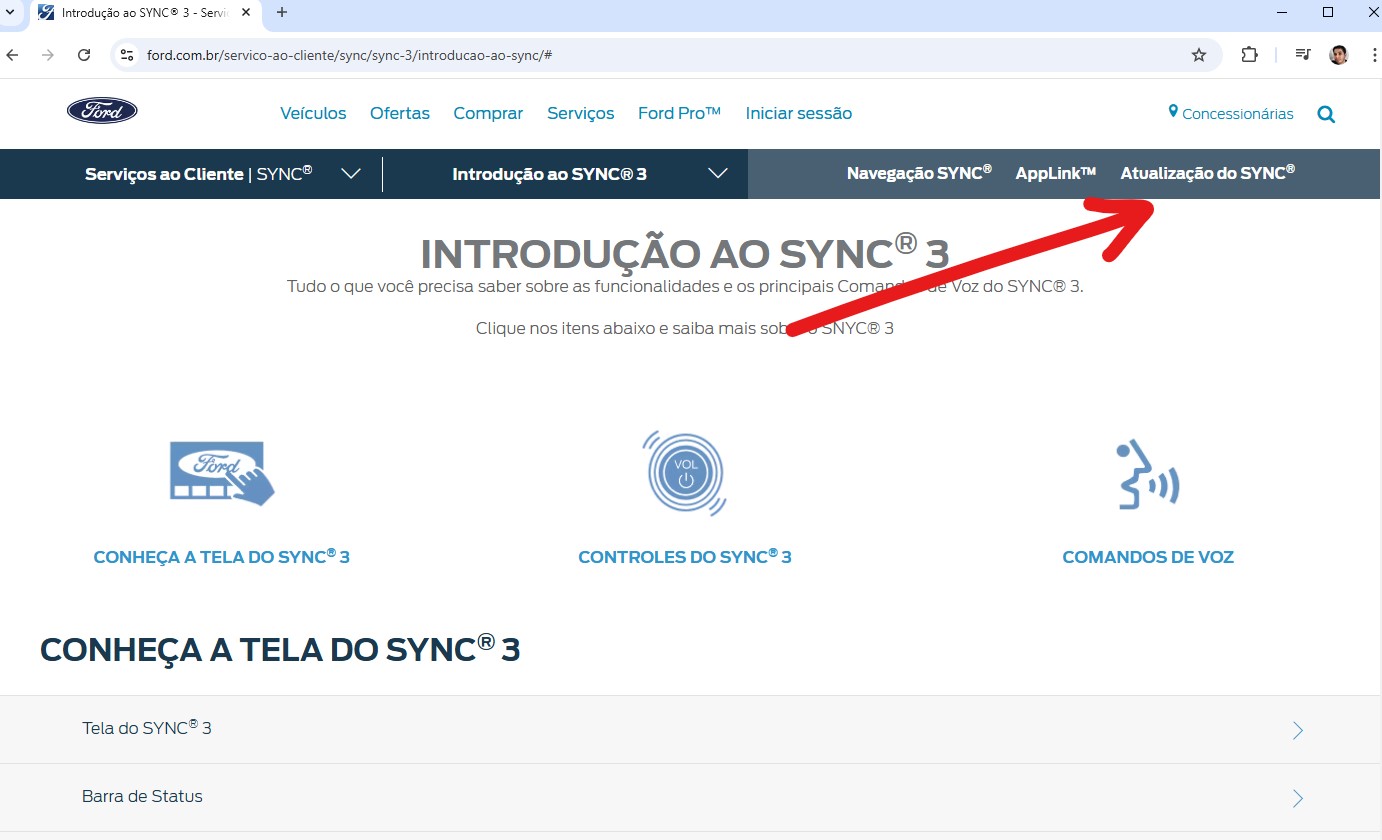Expand the Tela do SYNC 3 row
The height and width of the screenshot is (840, 1382).
click(691, 729)
